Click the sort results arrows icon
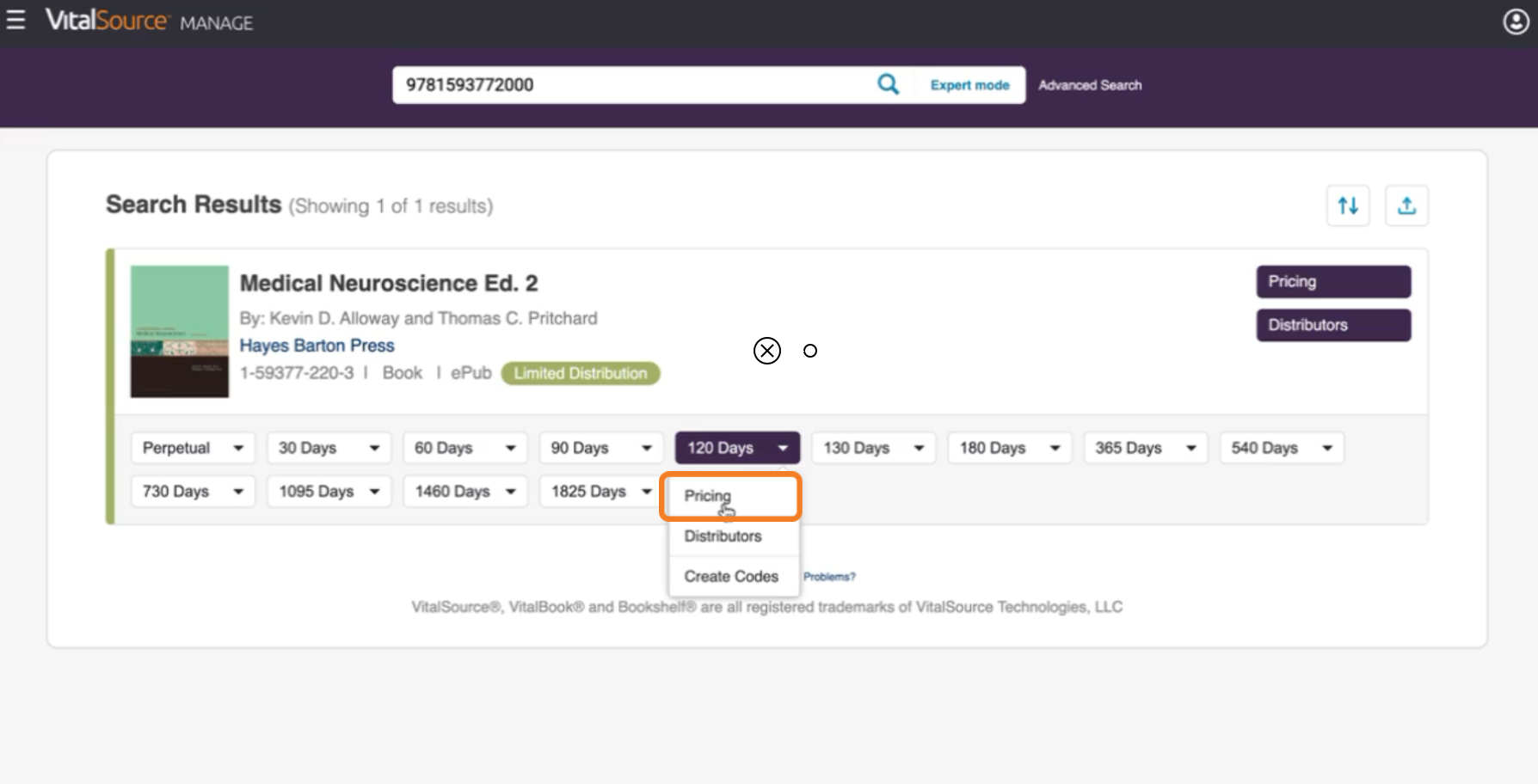 point(1348,205)
